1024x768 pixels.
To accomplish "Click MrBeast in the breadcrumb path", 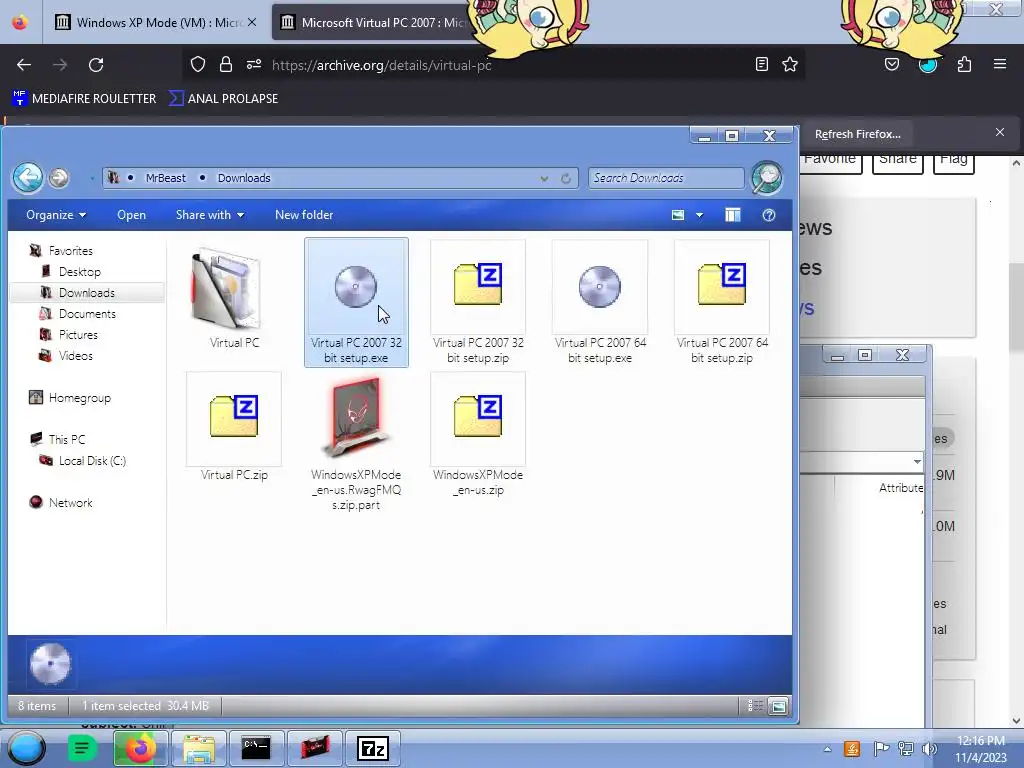I will tap(165, 178).
